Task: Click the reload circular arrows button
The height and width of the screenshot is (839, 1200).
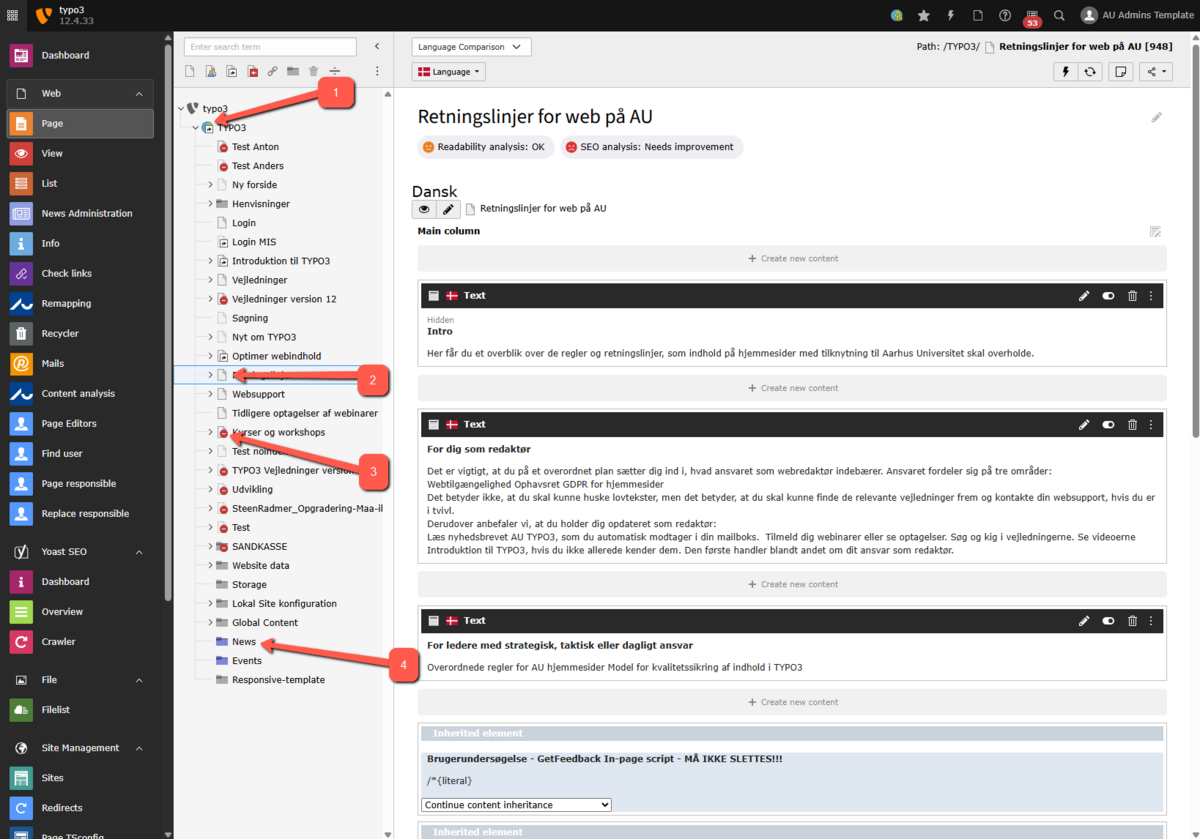Action: click(1091, 71)
